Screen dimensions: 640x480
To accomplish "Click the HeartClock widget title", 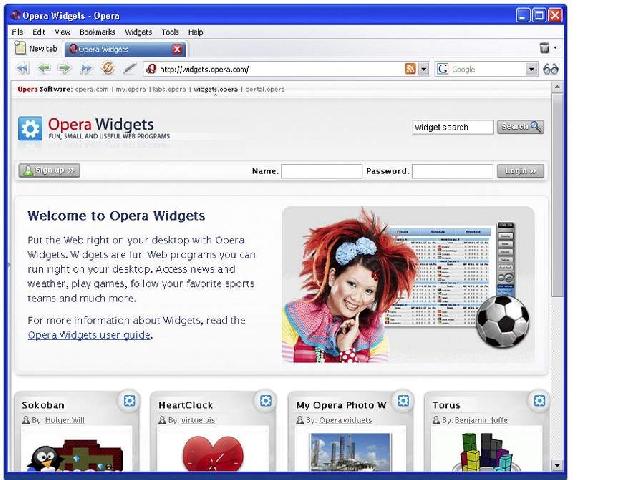I will pos(186,405).
